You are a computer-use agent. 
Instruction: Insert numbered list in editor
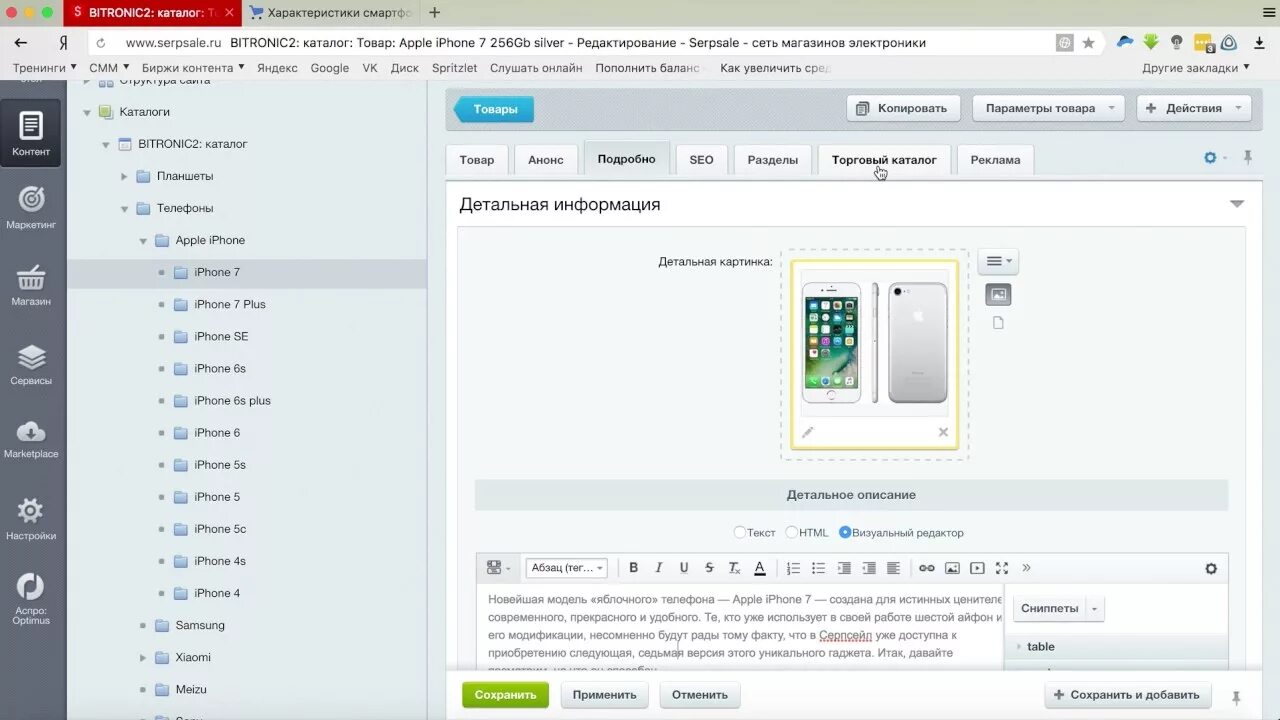793,568
